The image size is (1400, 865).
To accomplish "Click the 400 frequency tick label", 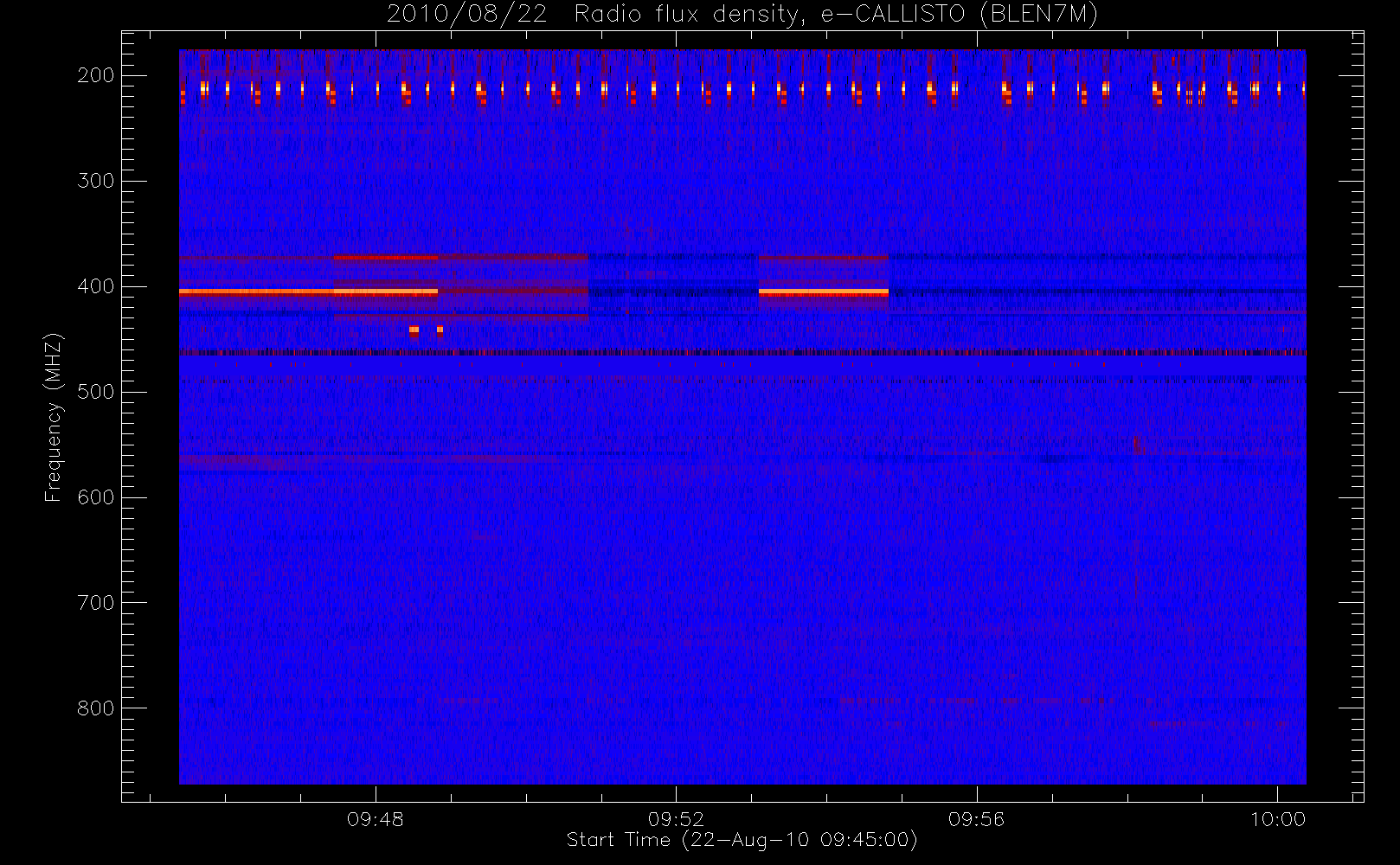I will pyautogui.click(x=96, y=286).
